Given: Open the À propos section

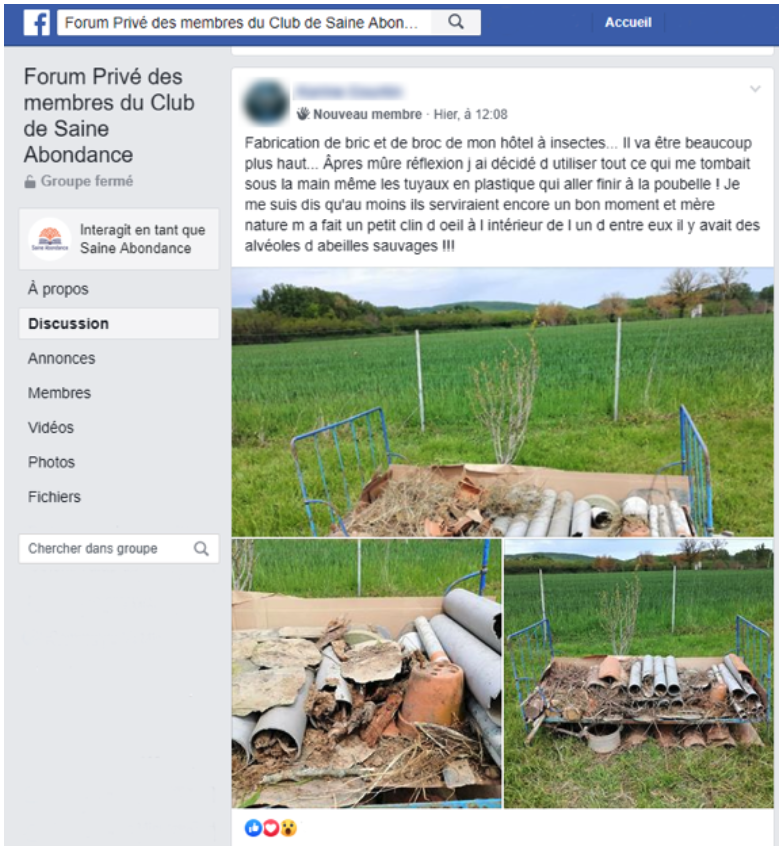Looking at the screenshot, I should [58, 289].
